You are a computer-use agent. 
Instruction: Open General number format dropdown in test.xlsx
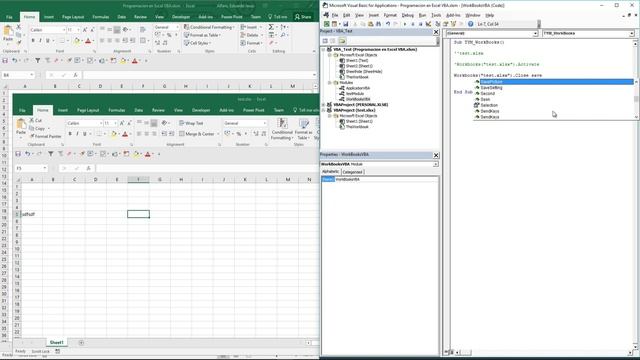coord(264,123)
